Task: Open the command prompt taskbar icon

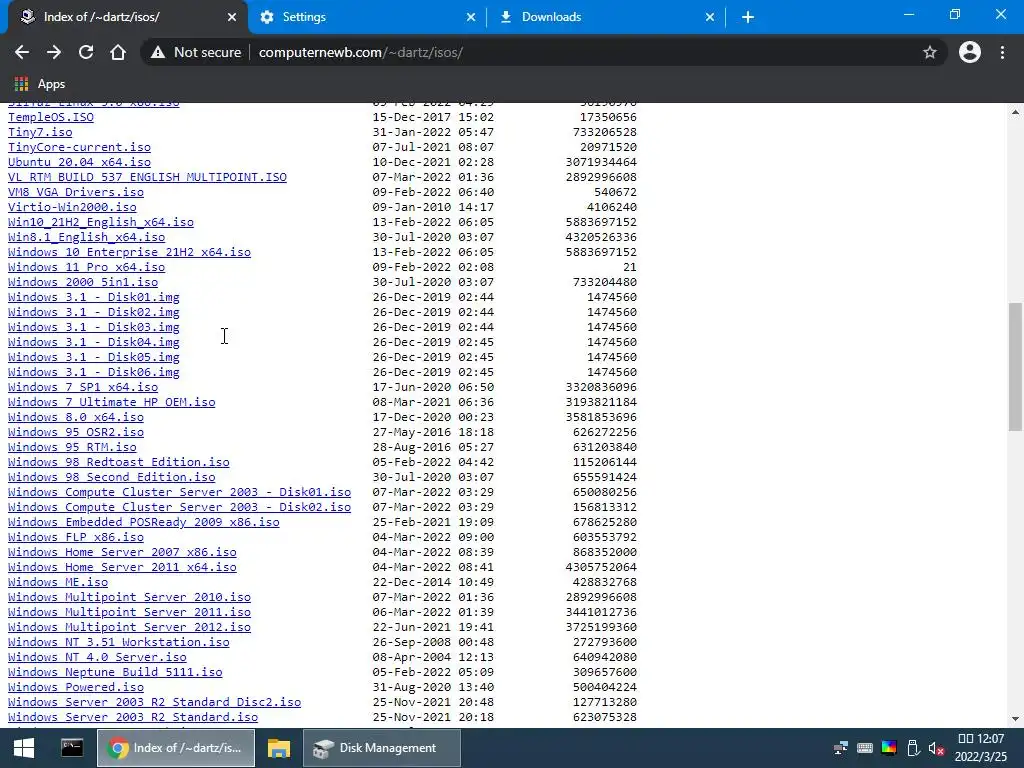Action: 72,748
